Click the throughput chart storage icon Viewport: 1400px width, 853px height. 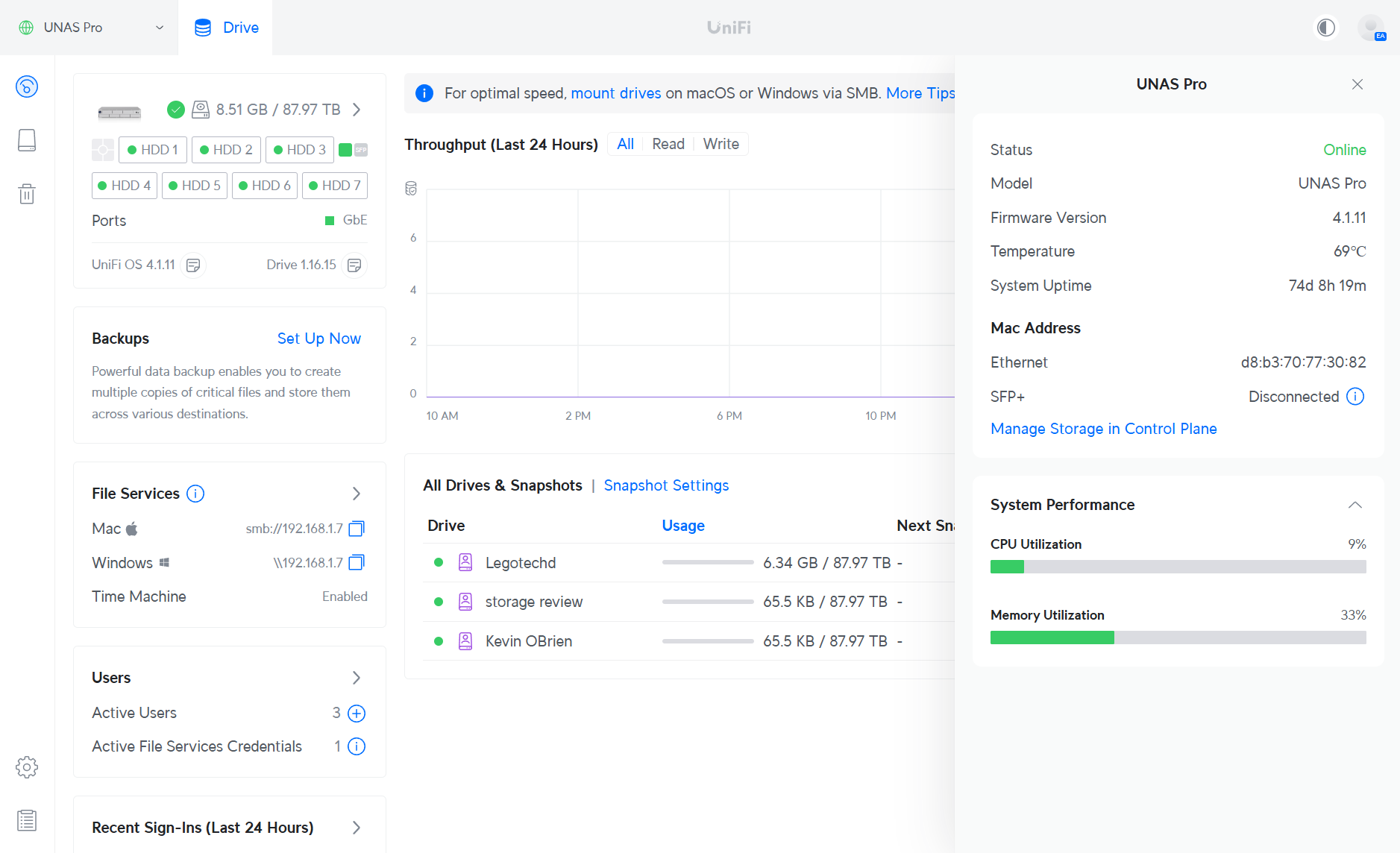tap(411, 189)
